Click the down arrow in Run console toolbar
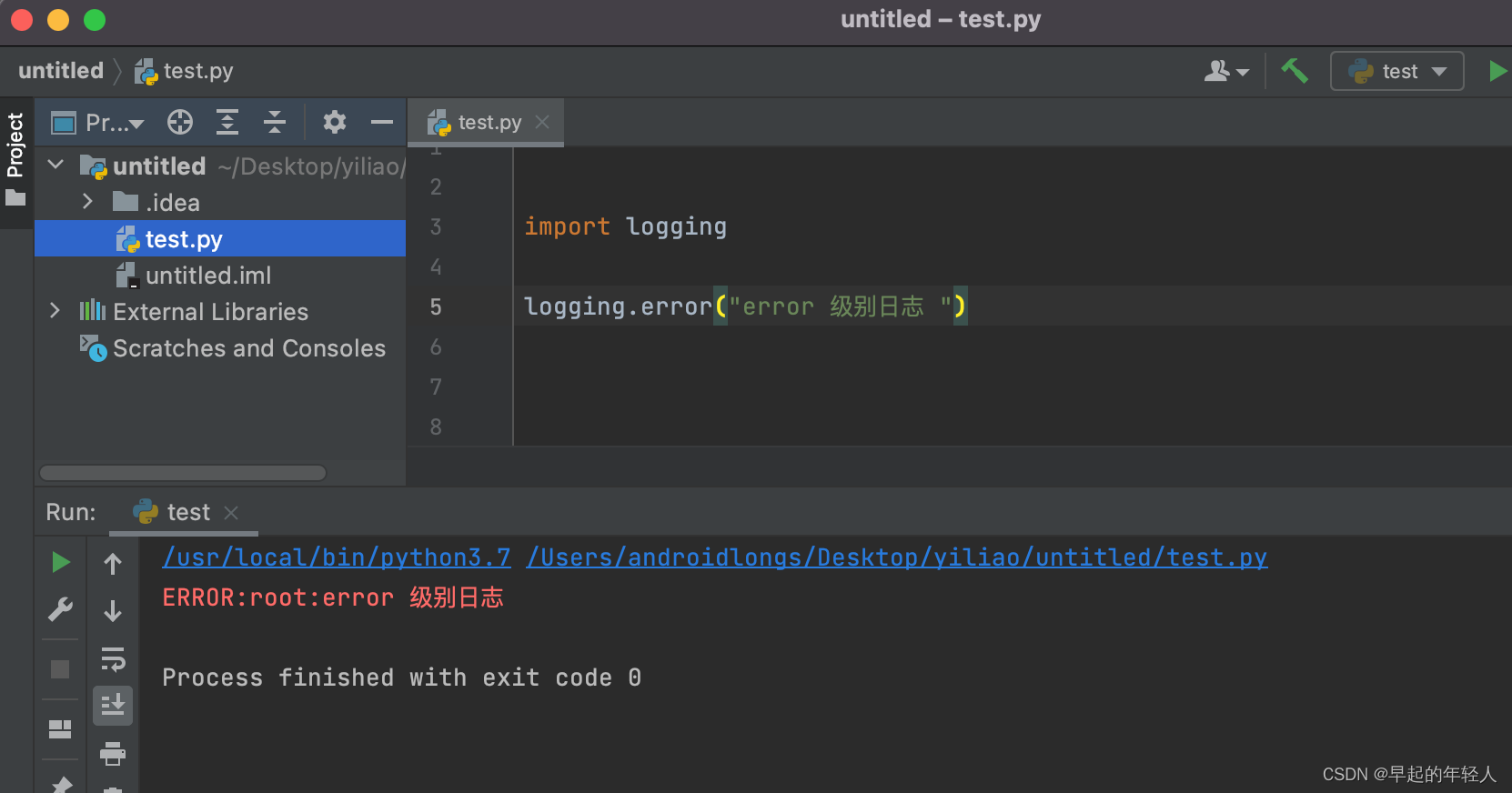1512x793 pixels. 113,610
